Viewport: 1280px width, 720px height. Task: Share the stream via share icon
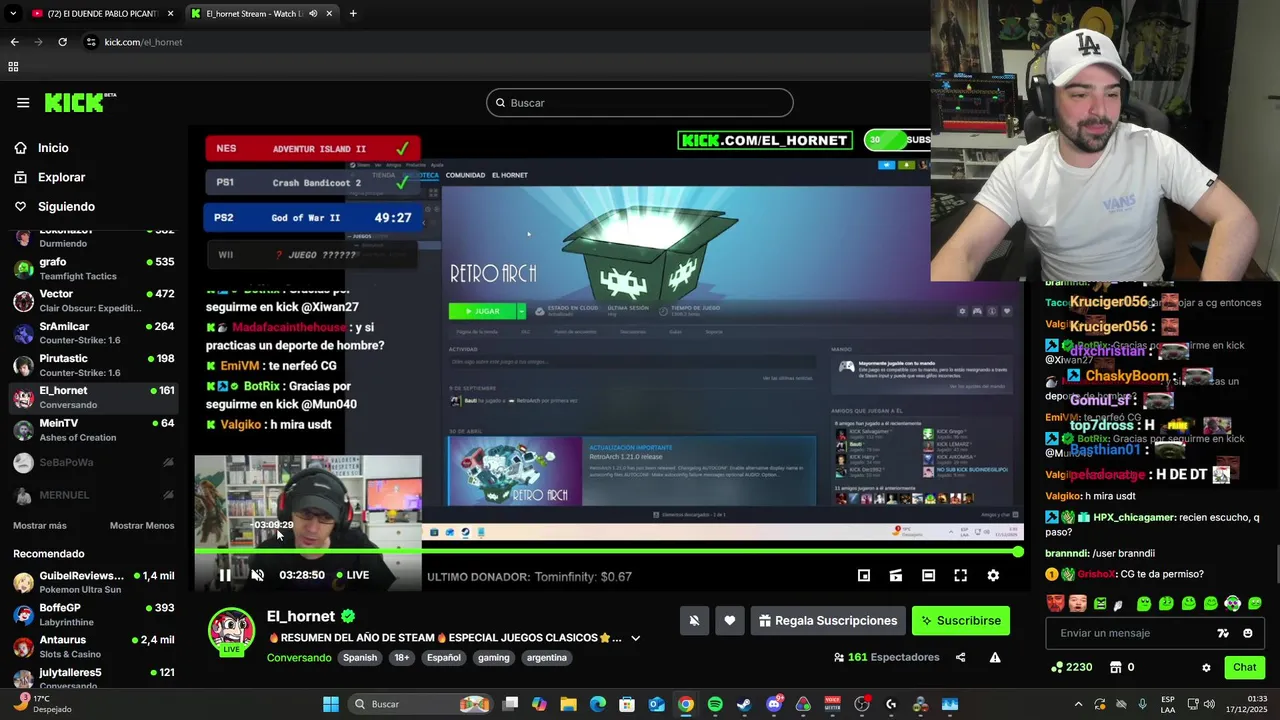click(x=961, y=657)
